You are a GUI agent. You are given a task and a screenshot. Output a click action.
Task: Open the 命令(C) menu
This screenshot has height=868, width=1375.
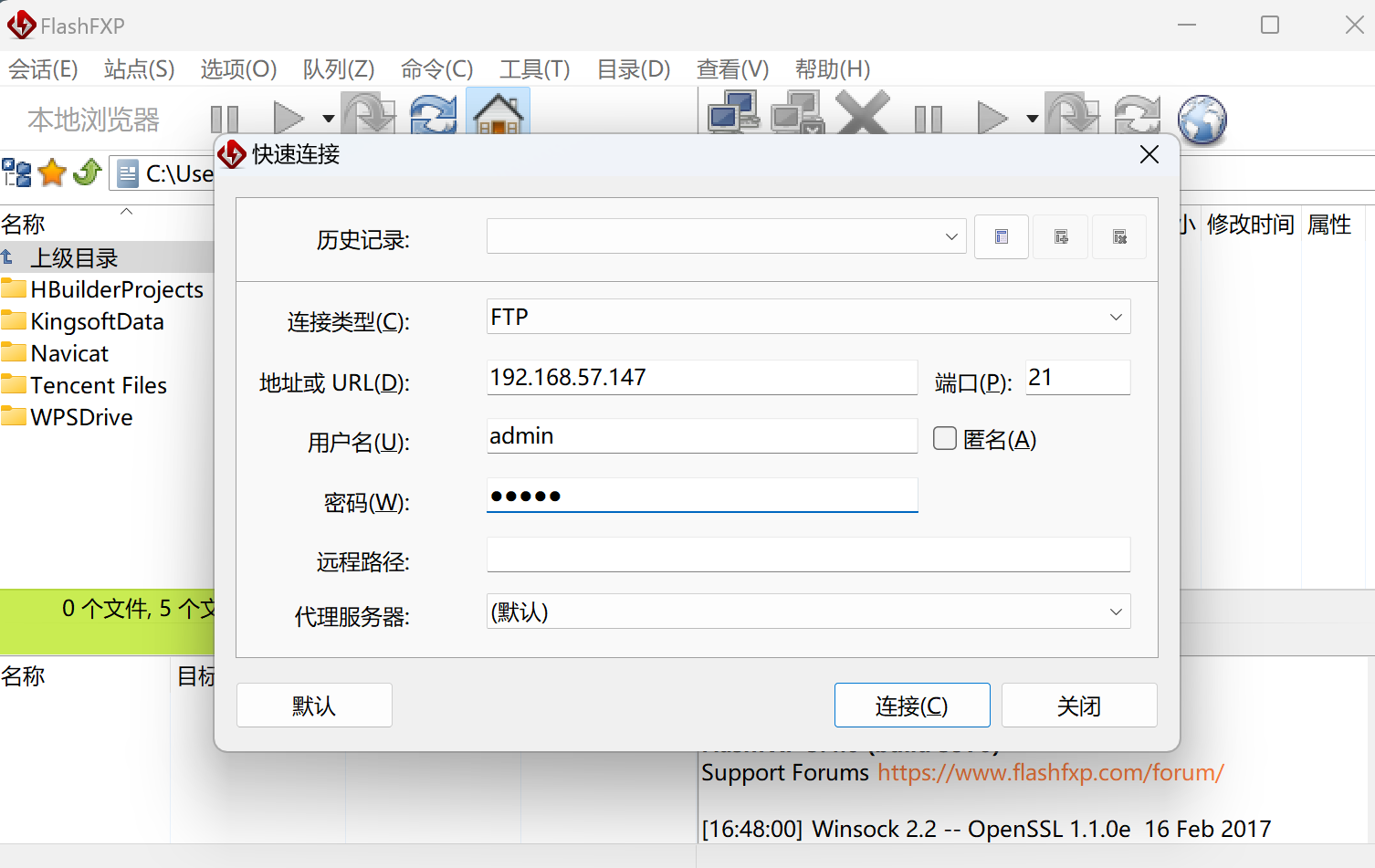point(436,69)
